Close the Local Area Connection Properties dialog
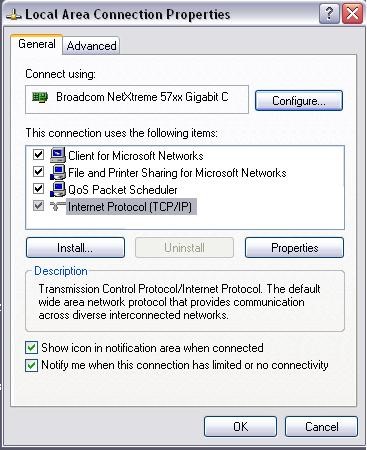367x450 pixels. tap(352, 14)
